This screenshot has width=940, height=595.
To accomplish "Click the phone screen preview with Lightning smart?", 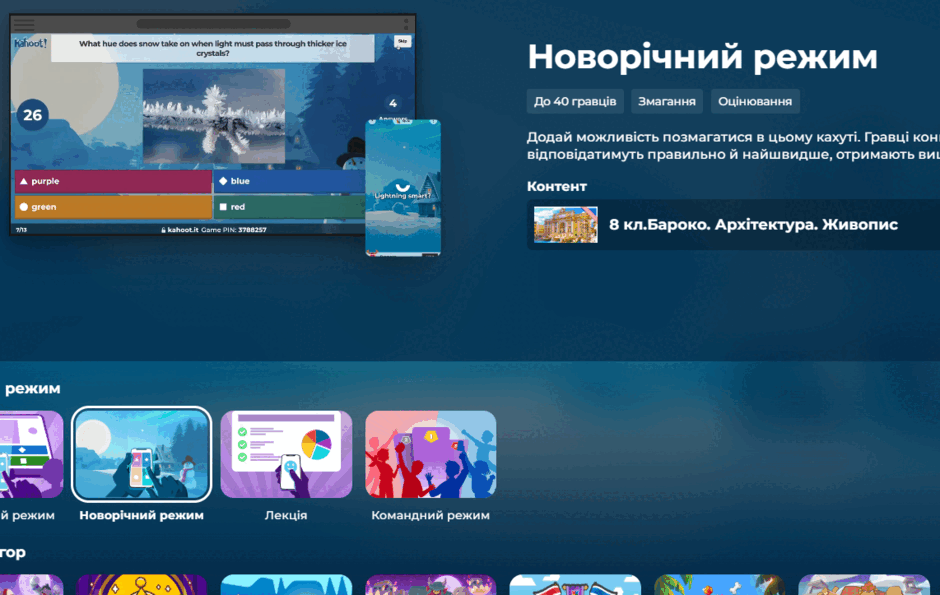I will coord(403,188).
